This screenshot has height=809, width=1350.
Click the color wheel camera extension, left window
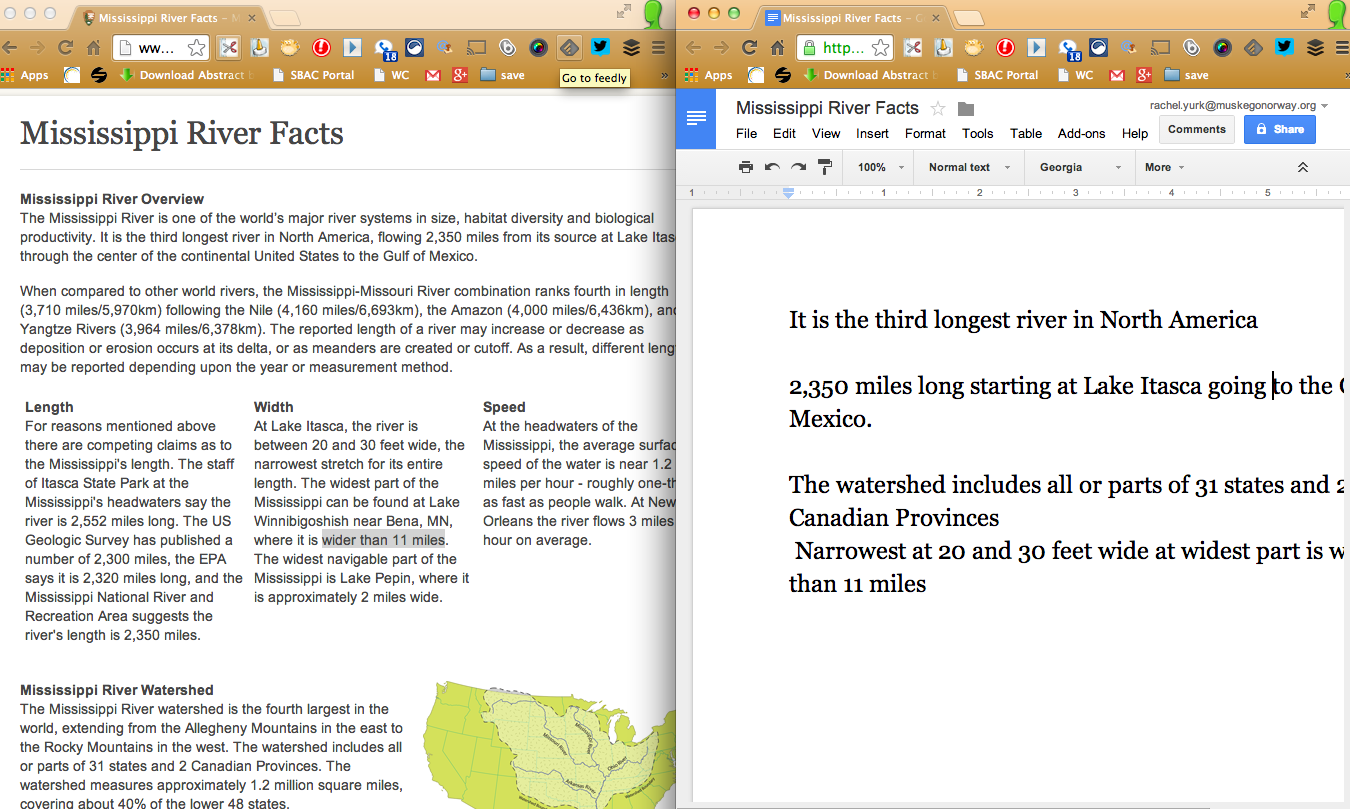[538, 47]
